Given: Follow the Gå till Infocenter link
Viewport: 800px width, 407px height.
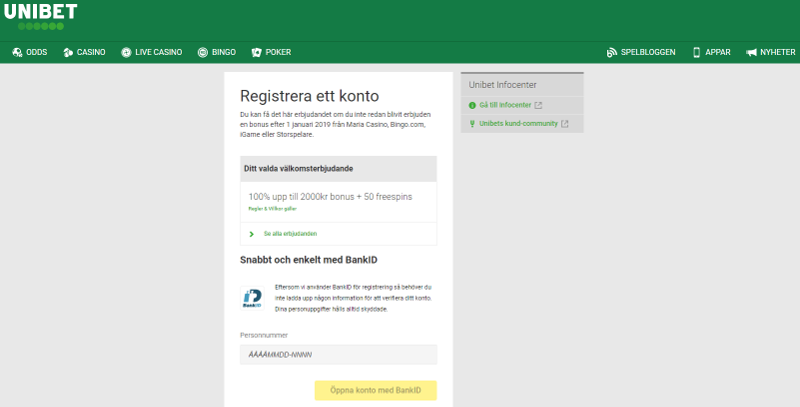Looking at the screenshot, I should pyautogui.click(x=505, y=105).
